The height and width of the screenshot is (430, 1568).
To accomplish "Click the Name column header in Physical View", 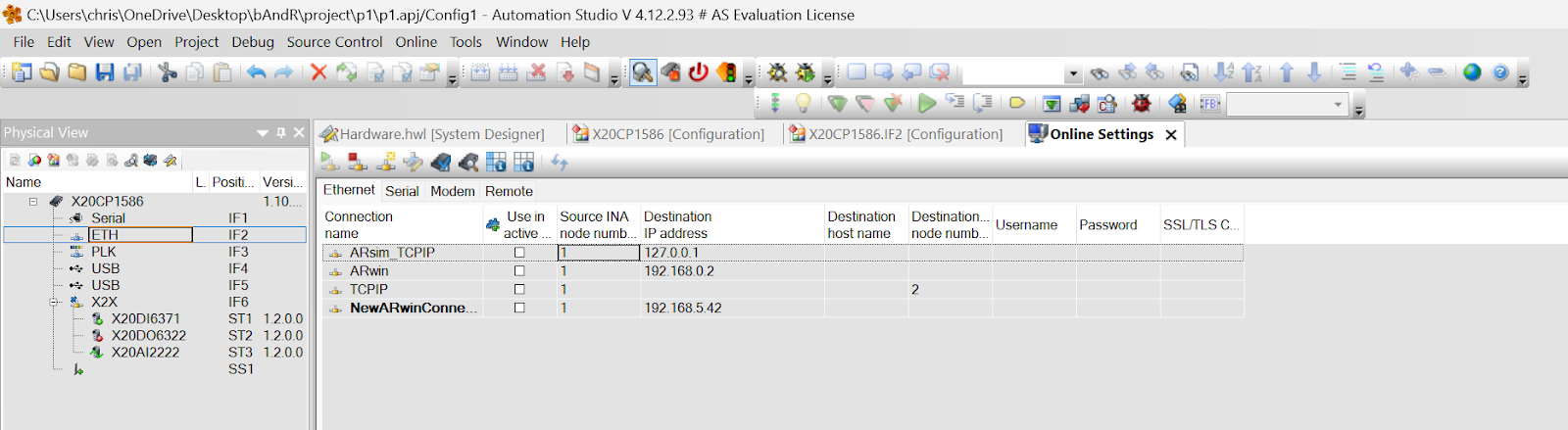I will [97, 182].
